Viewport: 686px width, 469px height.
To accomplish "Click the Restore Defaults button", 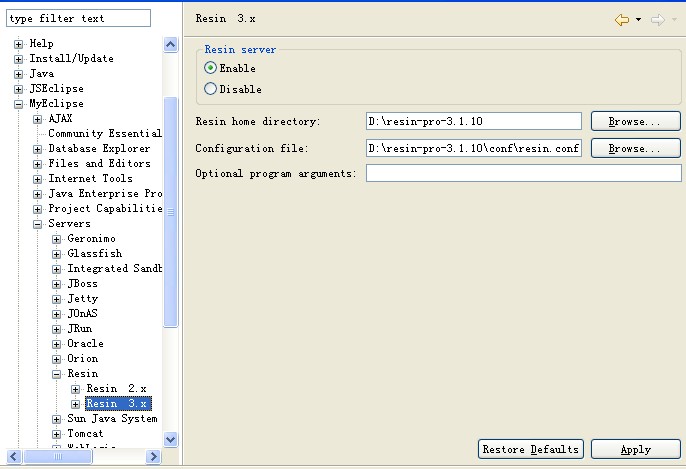I will tap(531, 449).
